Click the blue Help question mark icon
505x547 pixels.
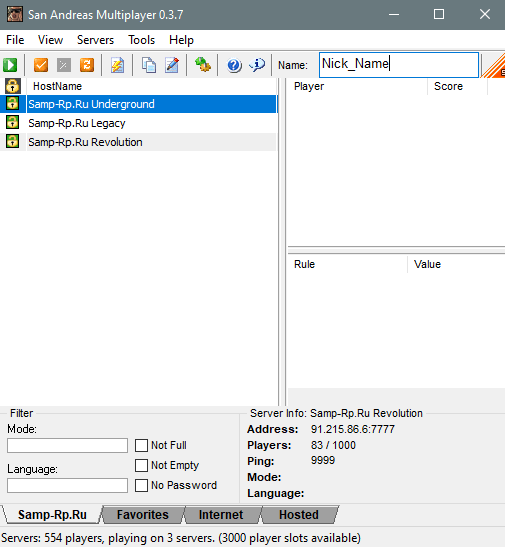[x=234, y=65]
